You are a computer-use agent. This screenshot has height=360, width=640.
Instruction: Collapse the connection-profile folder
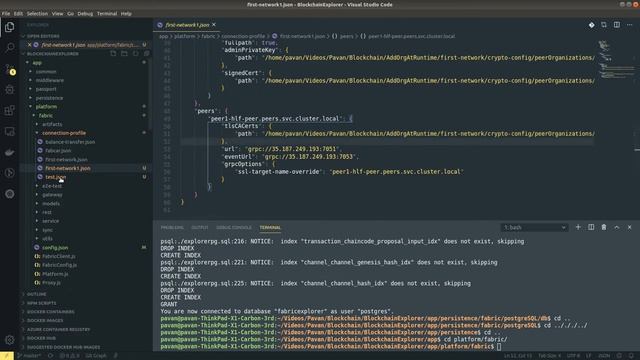coord(64,133)
